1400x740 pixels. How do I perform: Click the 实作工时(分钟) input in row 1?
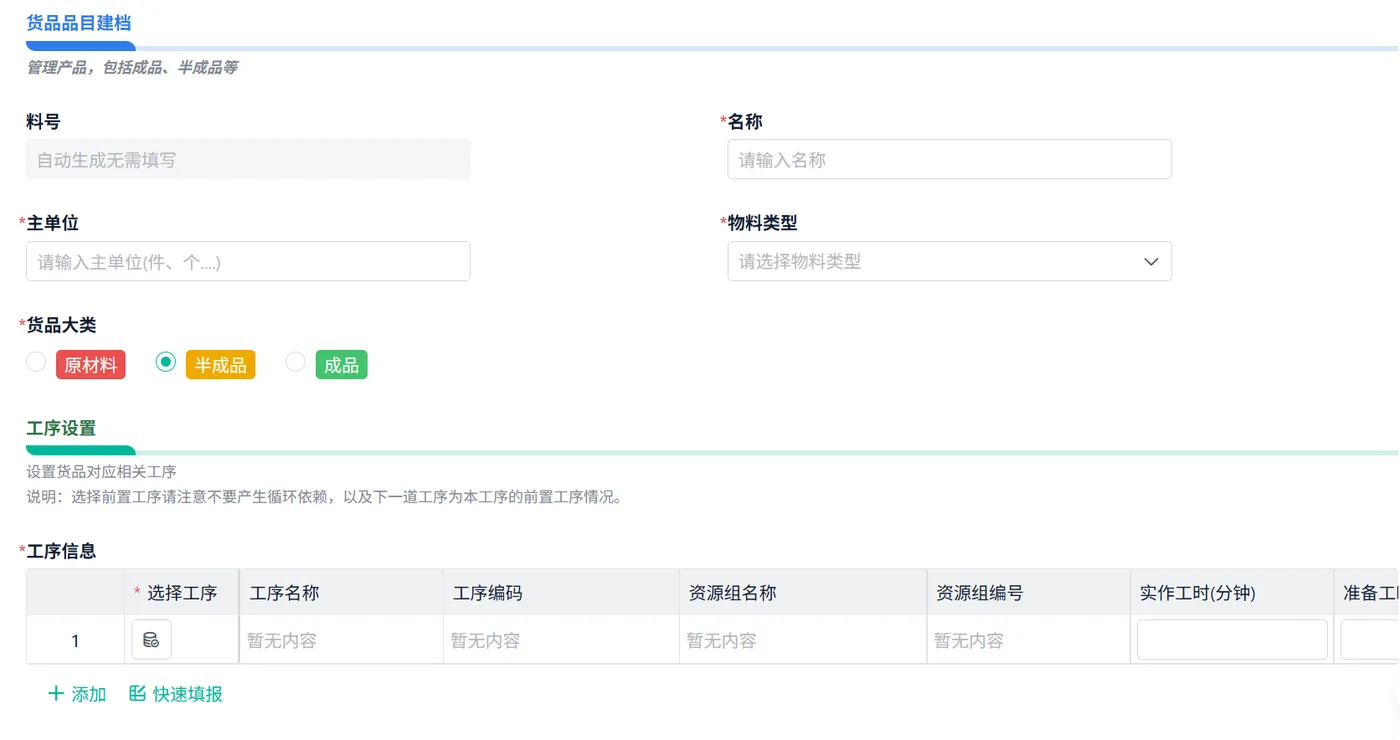coord(1232,640)
